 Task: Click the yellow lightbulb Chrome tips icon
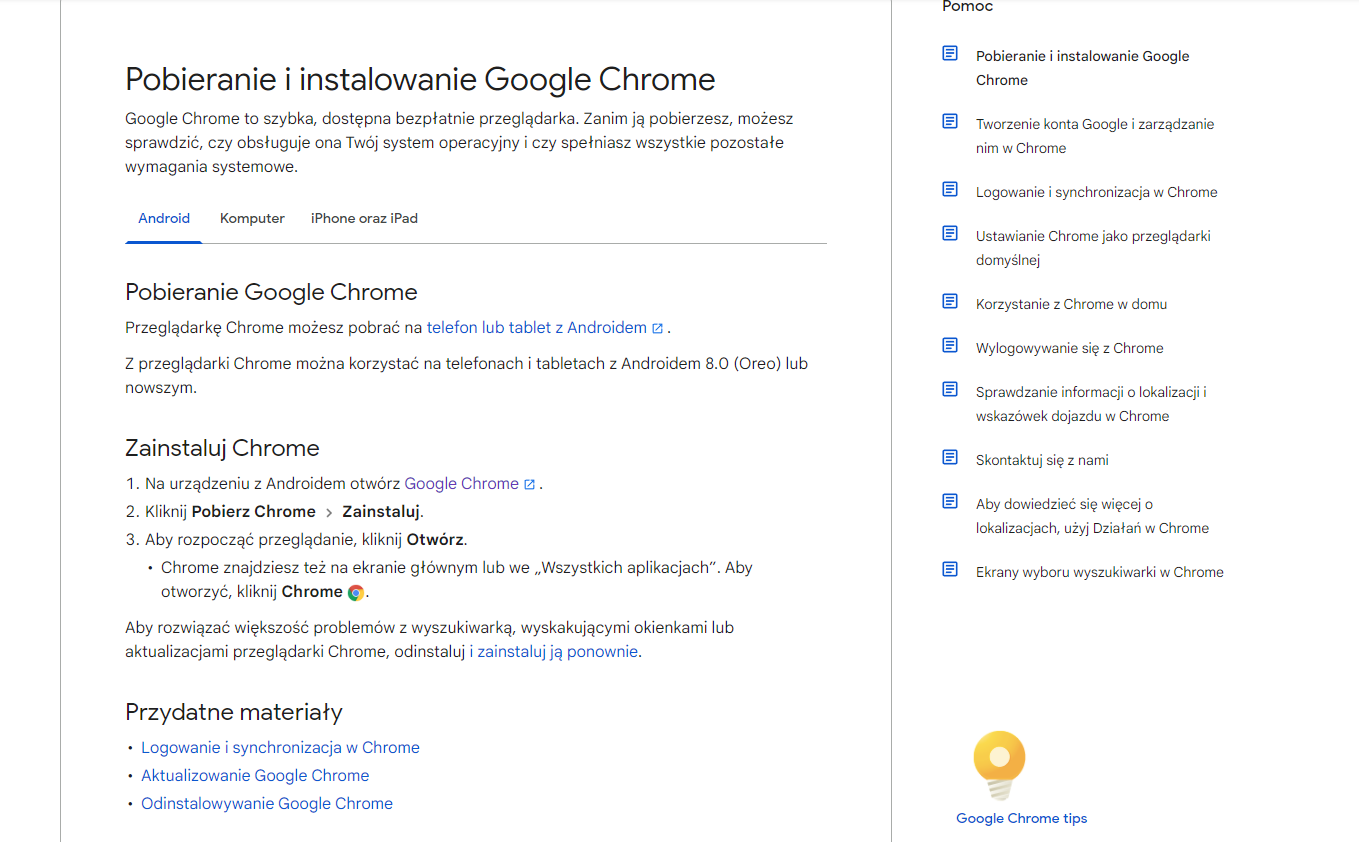[x=999, y=765]
